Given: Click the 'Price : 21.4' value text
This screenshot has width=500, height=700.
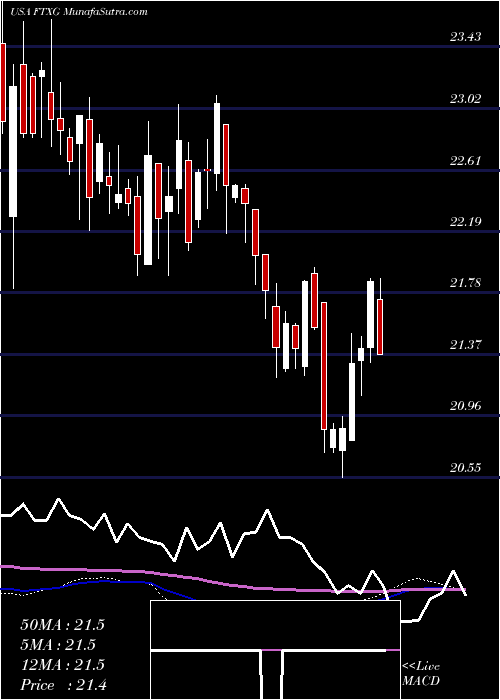Looking at the screenshot, I should click(62, 685).
